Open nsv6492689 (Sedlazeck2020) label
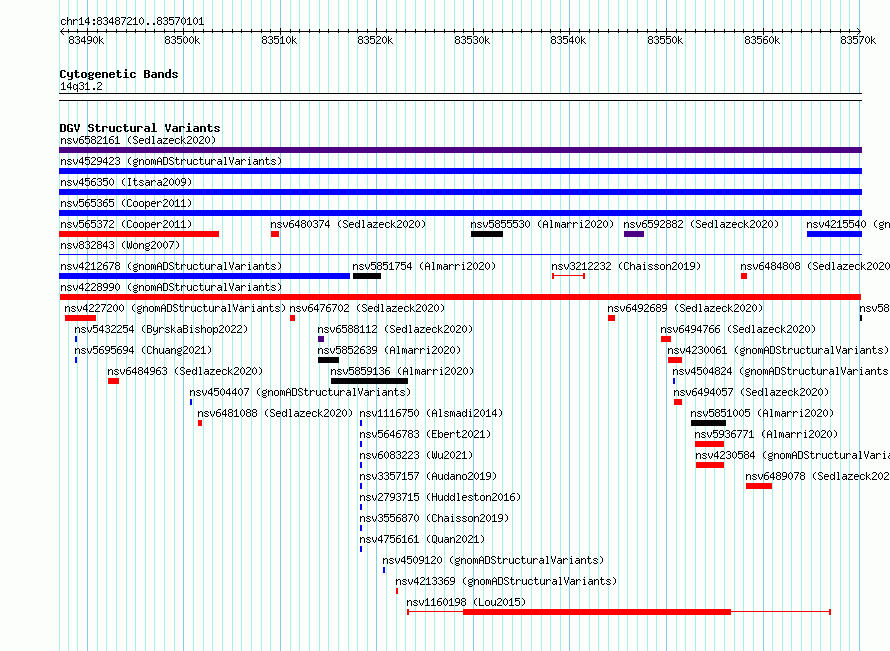 [x=685, y=308]
